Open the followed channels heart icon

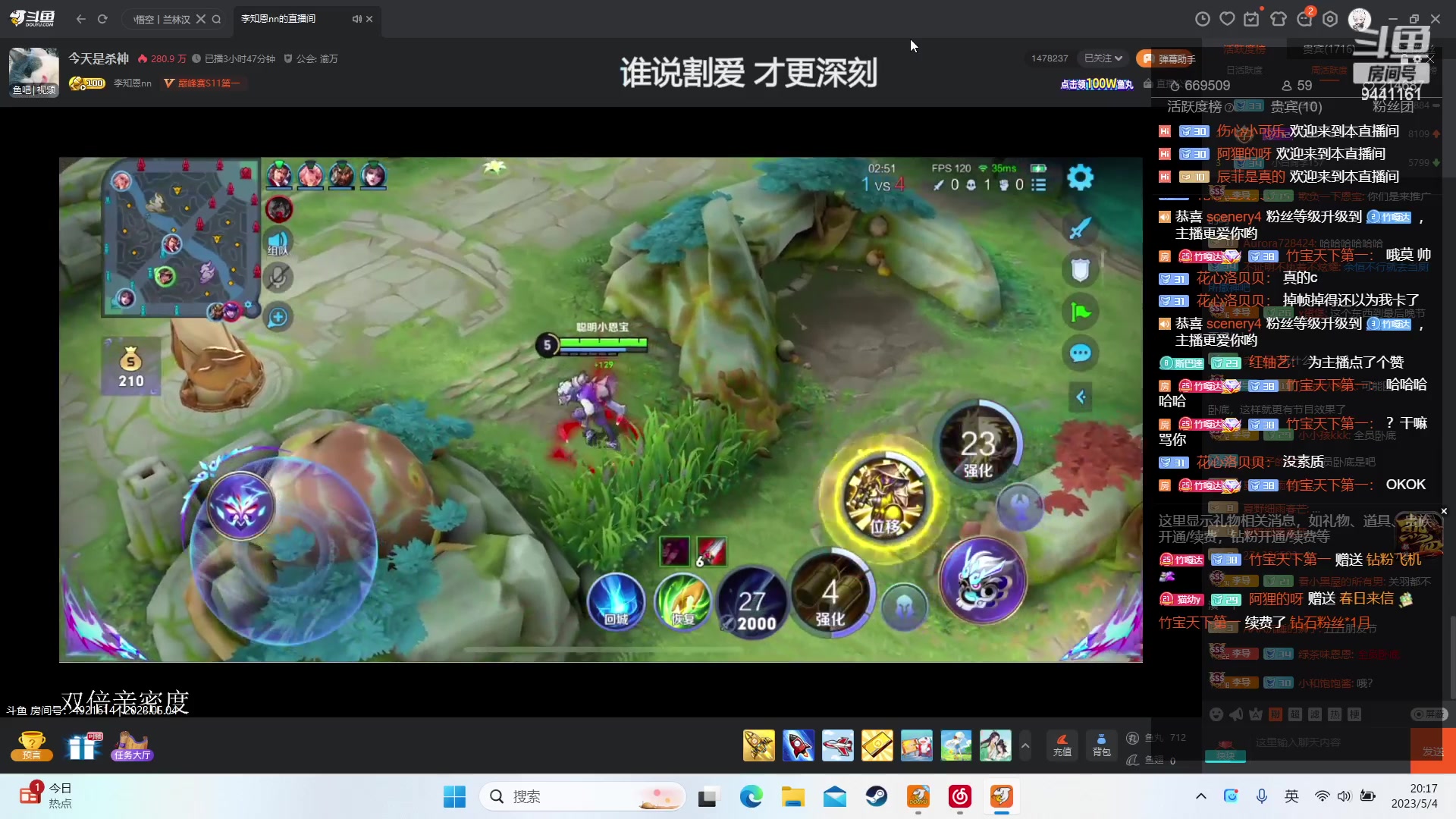coord(1227,19)
